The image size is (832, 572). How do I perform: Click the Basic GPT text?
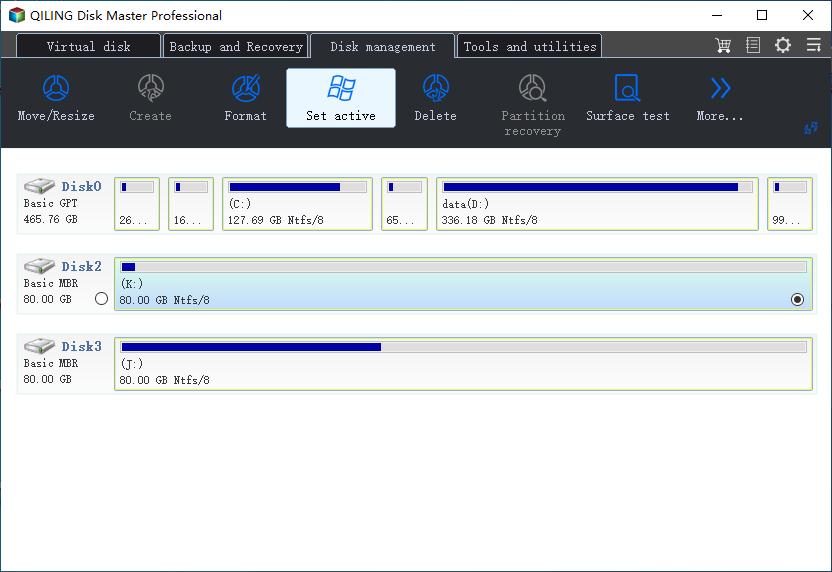(x=50, y=203)
